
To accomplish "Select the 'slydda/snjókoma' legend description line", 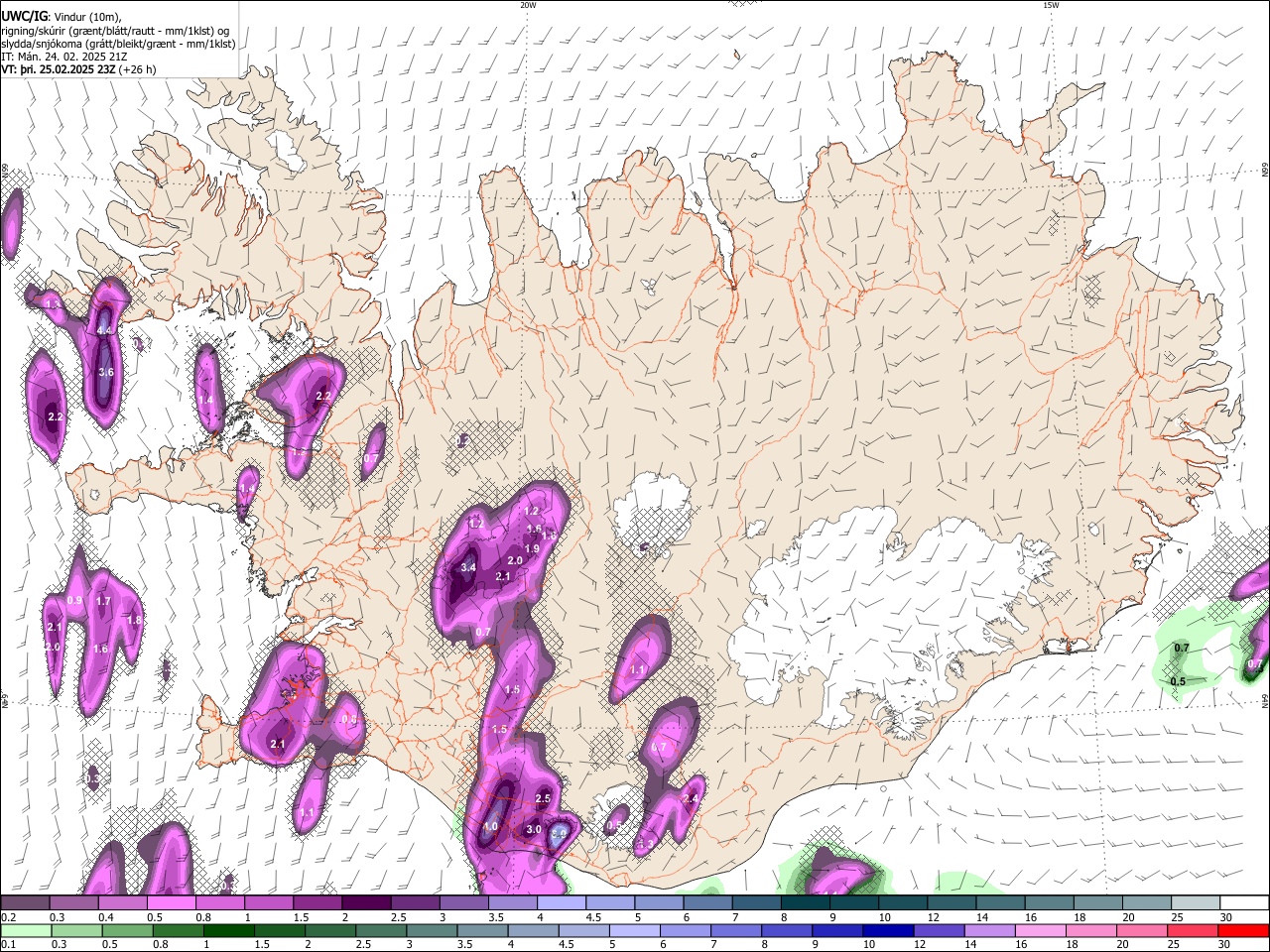I will [118, 44].
